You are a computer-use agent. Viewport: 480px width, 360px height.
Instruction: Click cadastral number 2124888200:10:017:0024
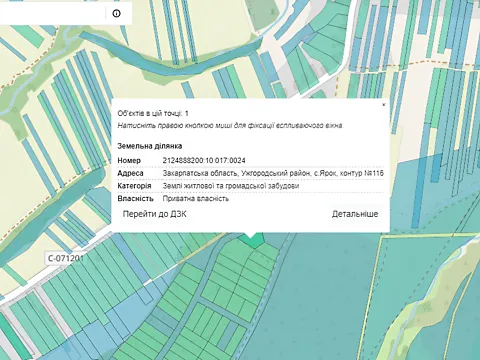pos(204,161)
